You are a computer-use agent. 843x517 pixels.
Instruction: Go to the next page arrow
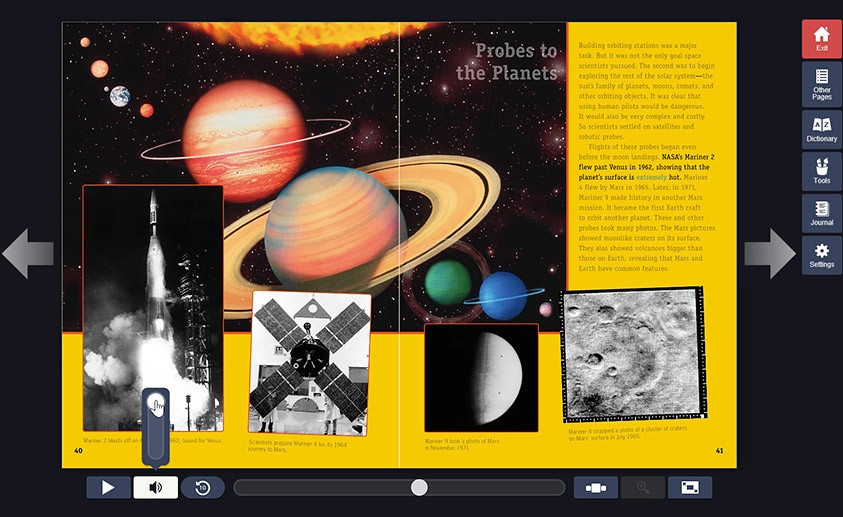[x=770, y=253]
